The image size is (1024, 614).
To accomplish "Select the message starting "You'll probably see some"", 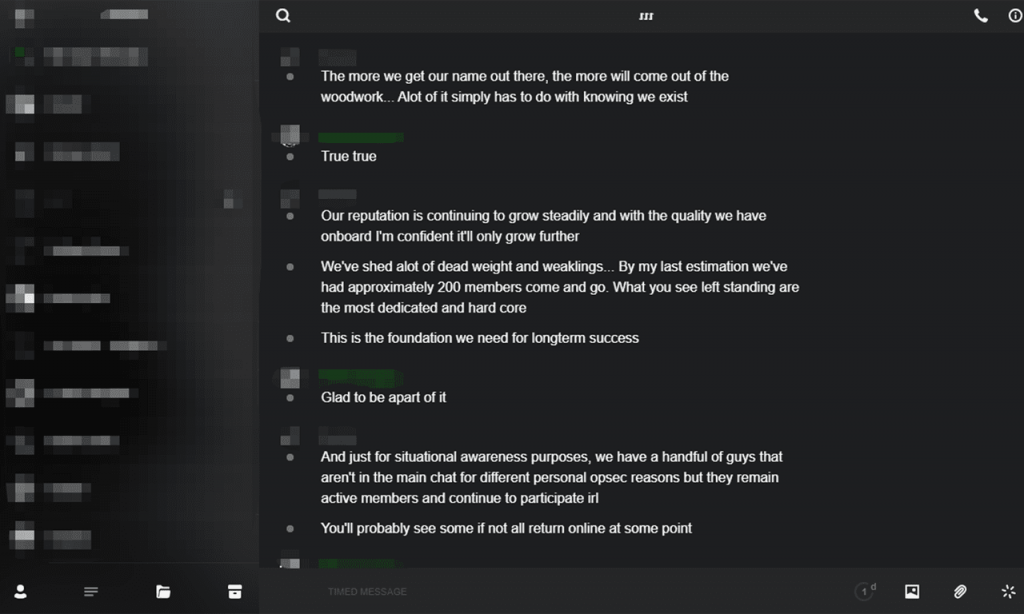I will [506, 528].
